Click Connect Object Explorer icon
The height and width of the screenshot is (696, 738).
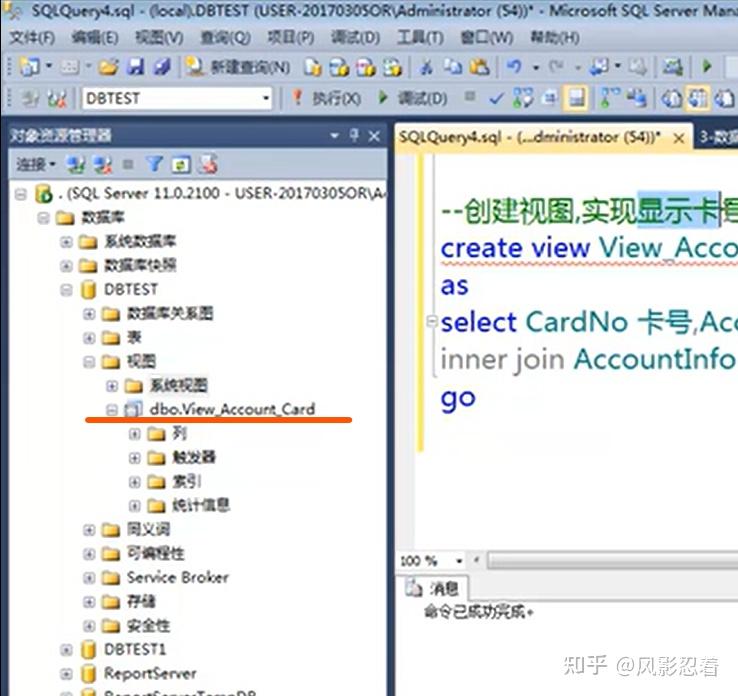click(x=75, y=164)
